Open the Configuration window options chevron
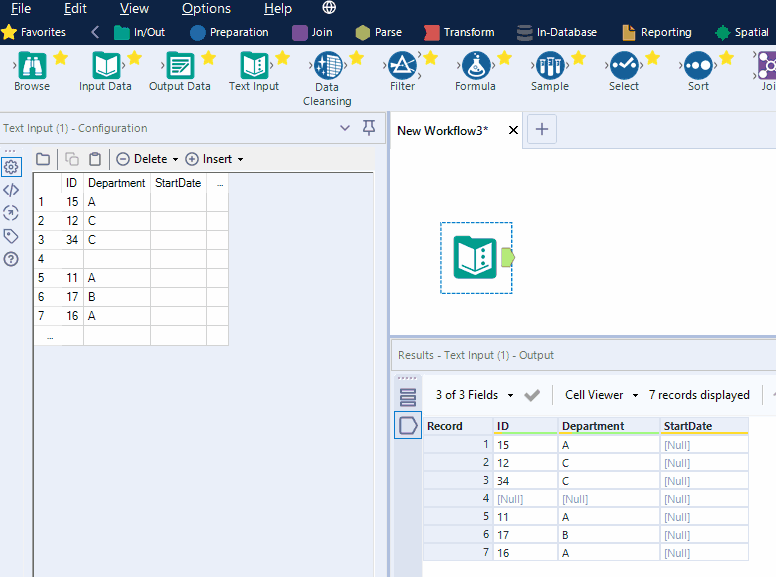This screenshot has width=776, height=577. click(345, 128)
